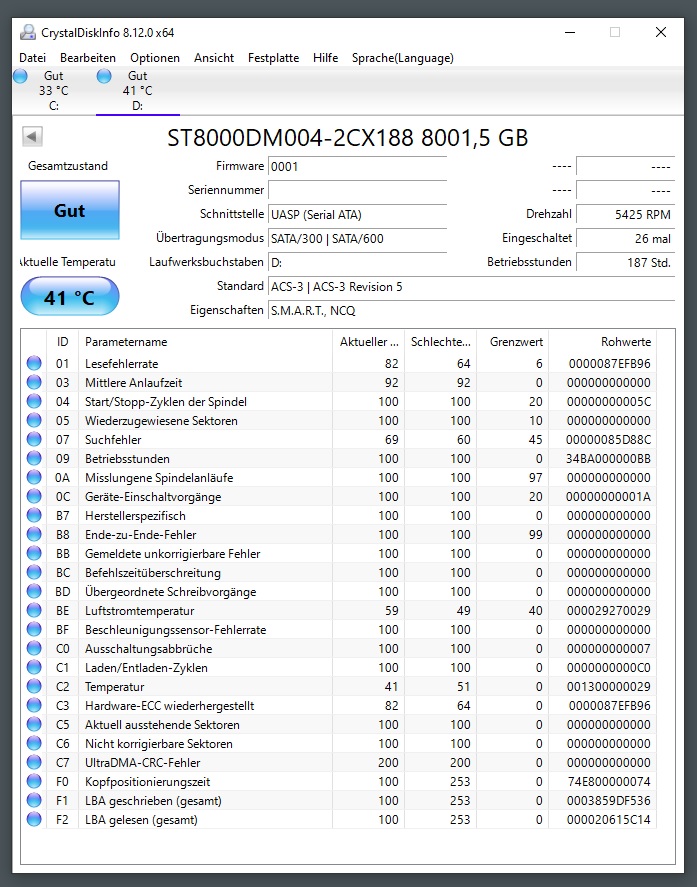Click the ID column header
697x887 pixels.
click(x=62, y=342)
